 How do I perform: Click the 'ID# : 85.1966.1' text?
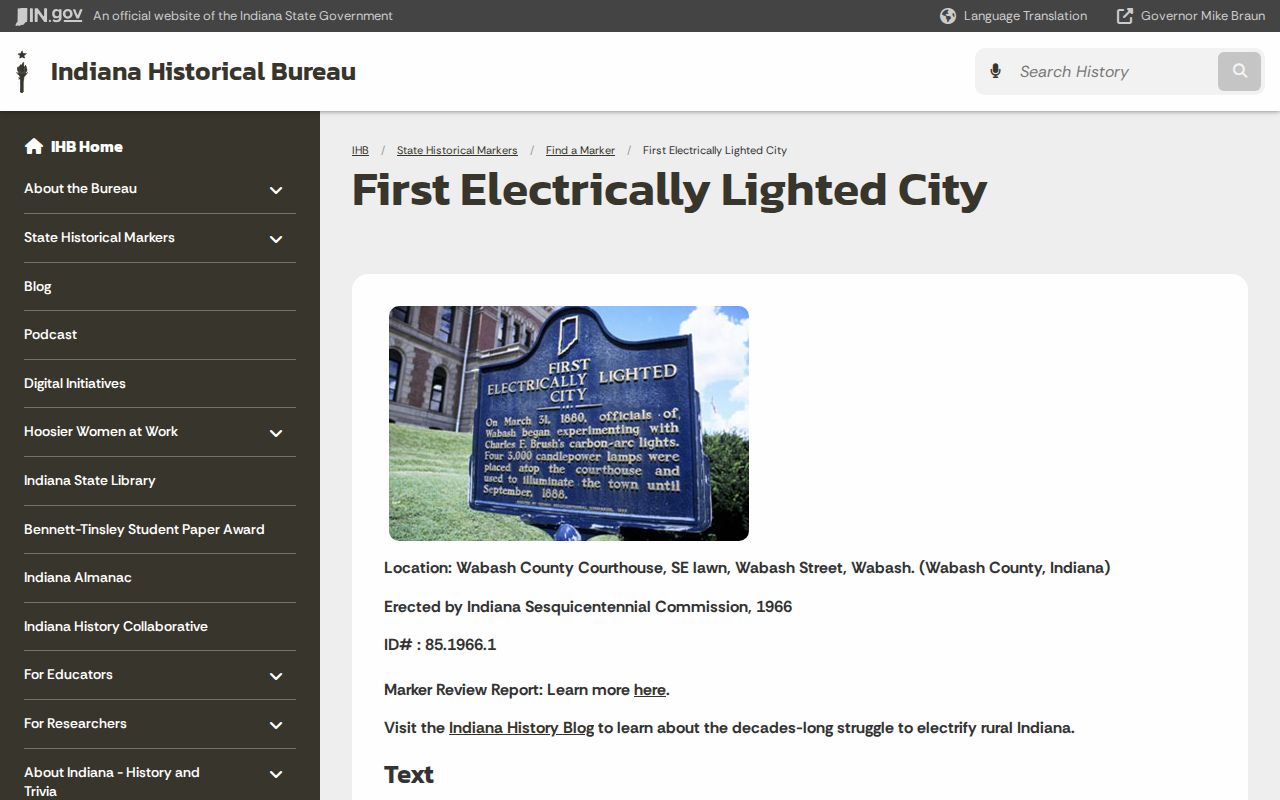click(x=440, y=645)
